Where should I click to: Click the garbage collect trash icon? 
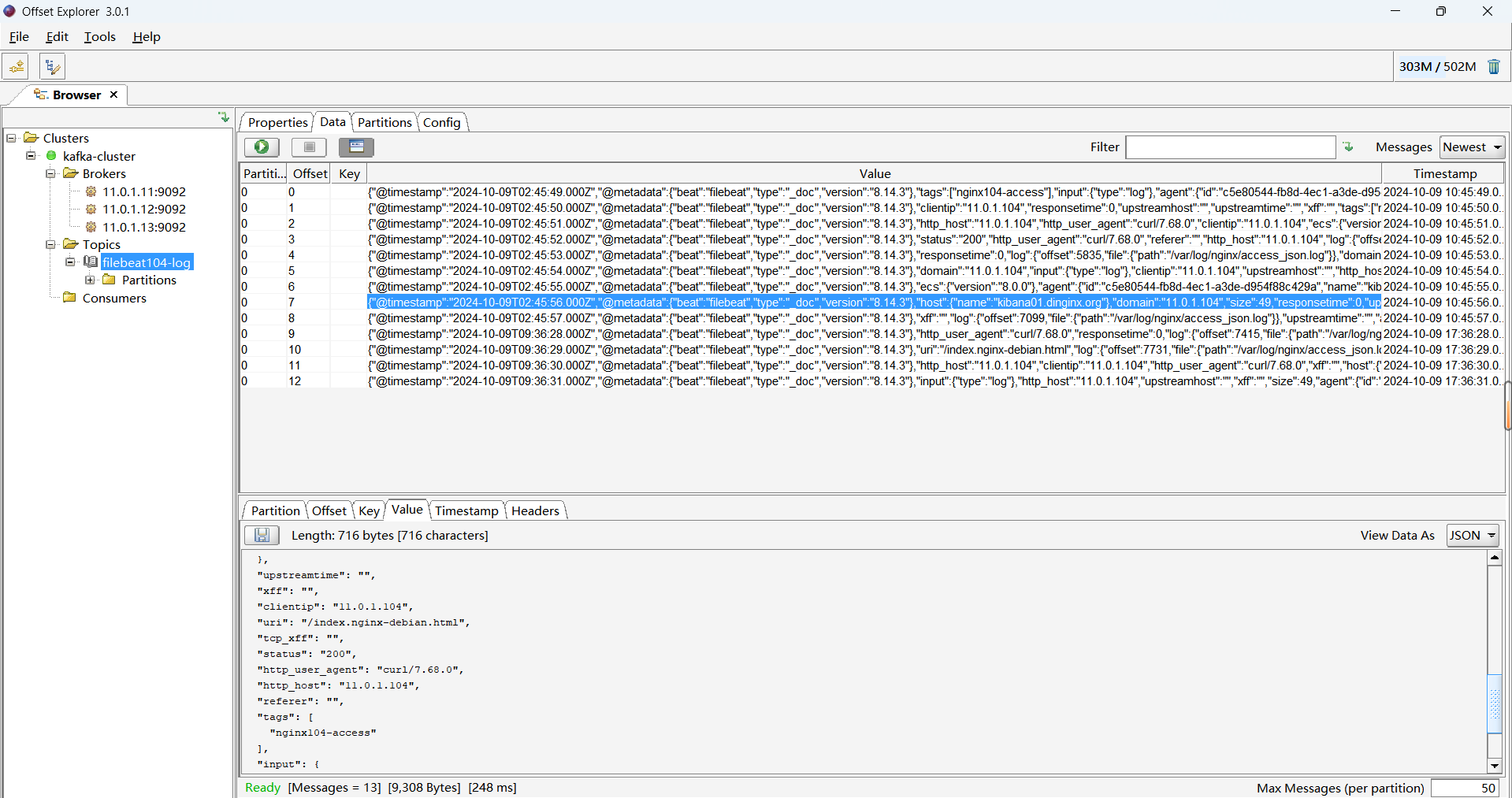[1493, 67]
